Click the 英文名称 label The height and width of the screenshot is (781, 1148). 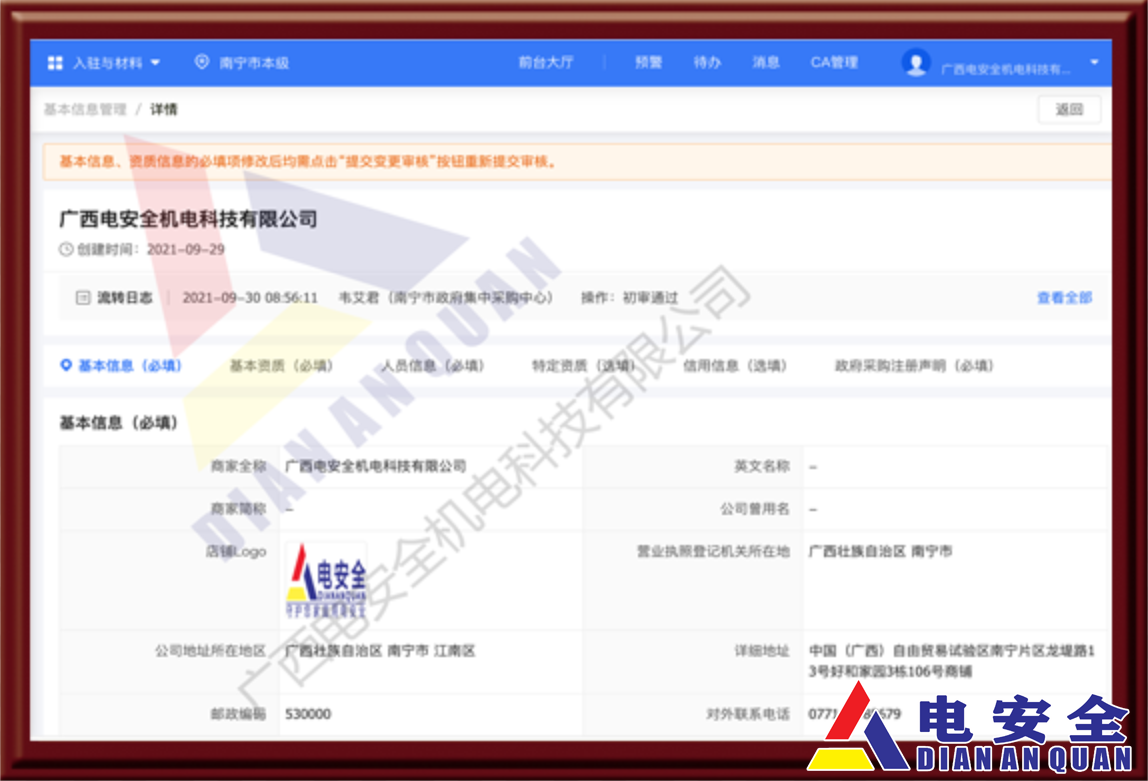tap(761, 466)
